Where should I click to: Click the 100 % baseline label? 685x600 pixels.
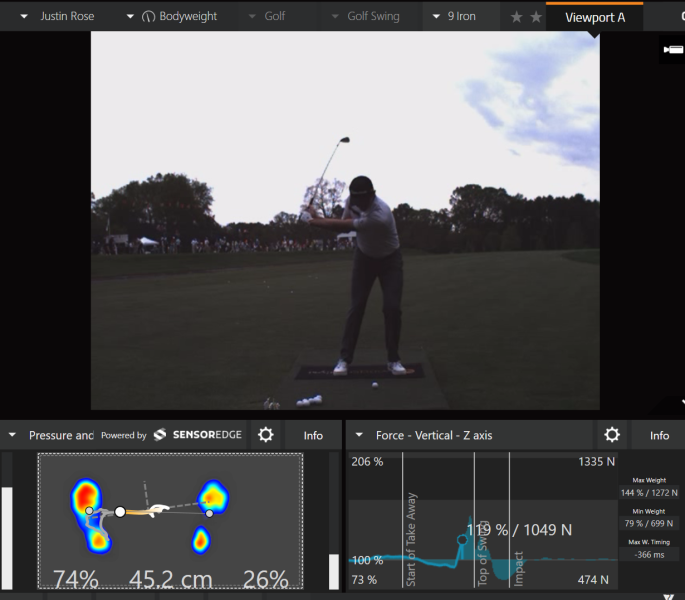(367, 560)
